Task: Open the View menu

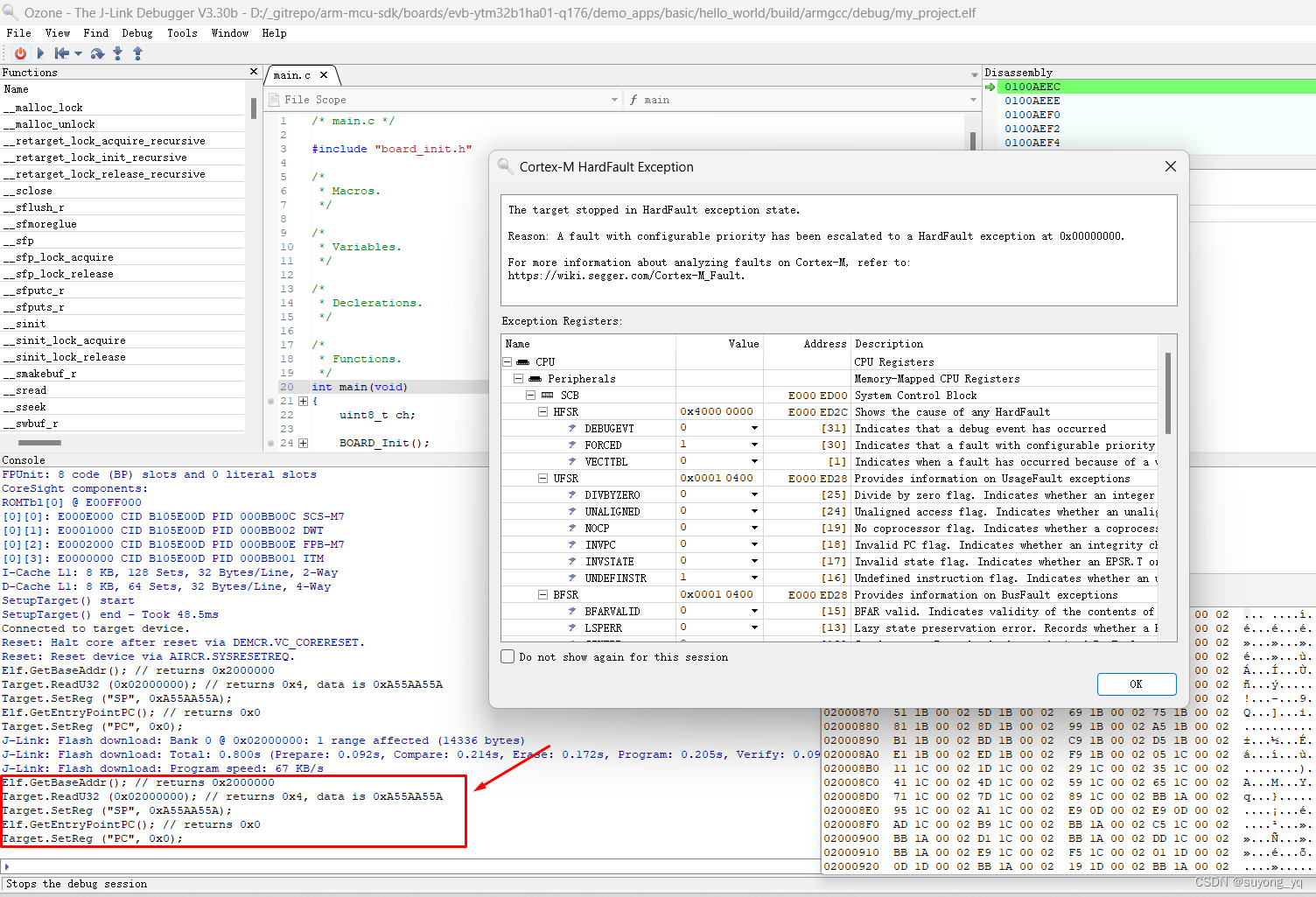Action: pos(58,33)
